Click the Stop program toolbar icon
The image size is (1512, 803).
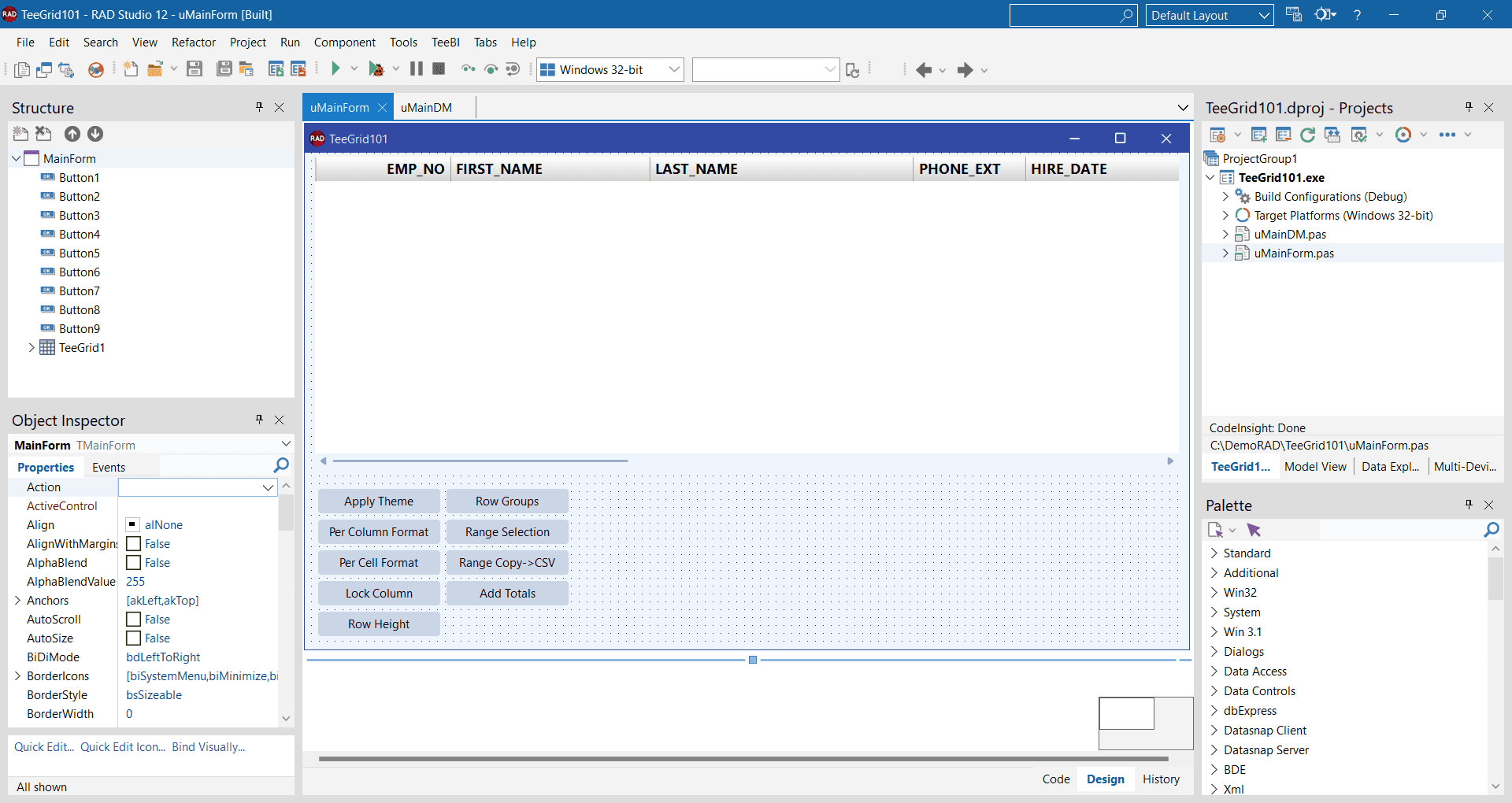pos(439,69)
